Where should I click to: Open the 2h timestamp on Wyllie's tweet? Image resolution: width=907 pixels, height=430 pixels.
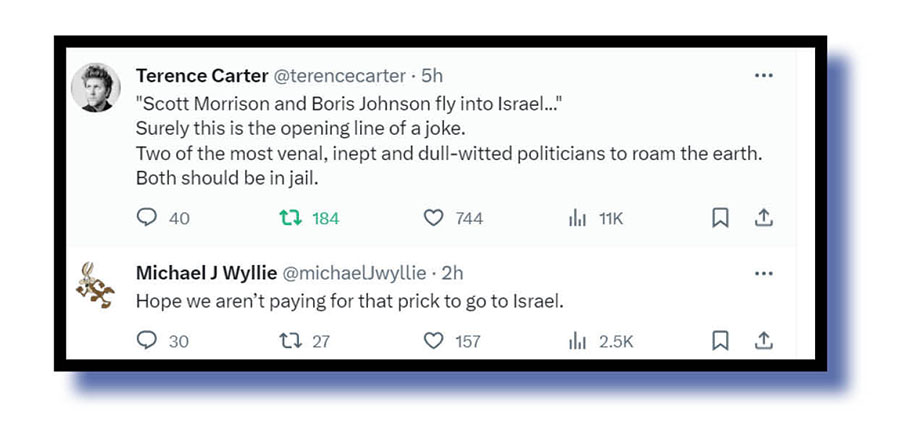tap(452, 273)
